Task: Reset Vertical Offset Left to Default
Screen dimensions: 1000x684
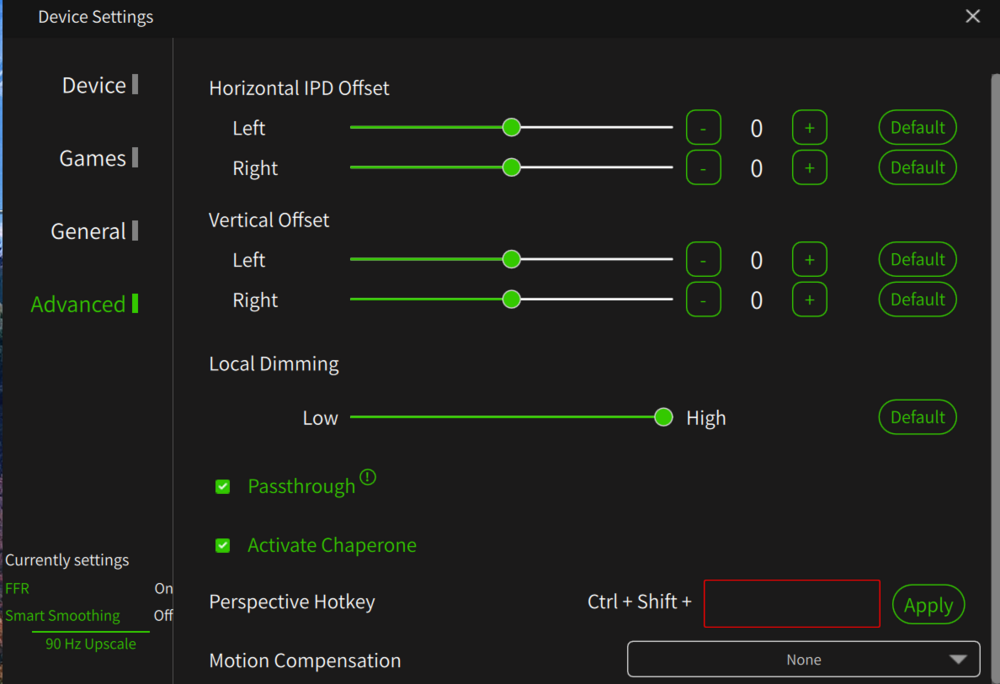Action: (917, 260)
